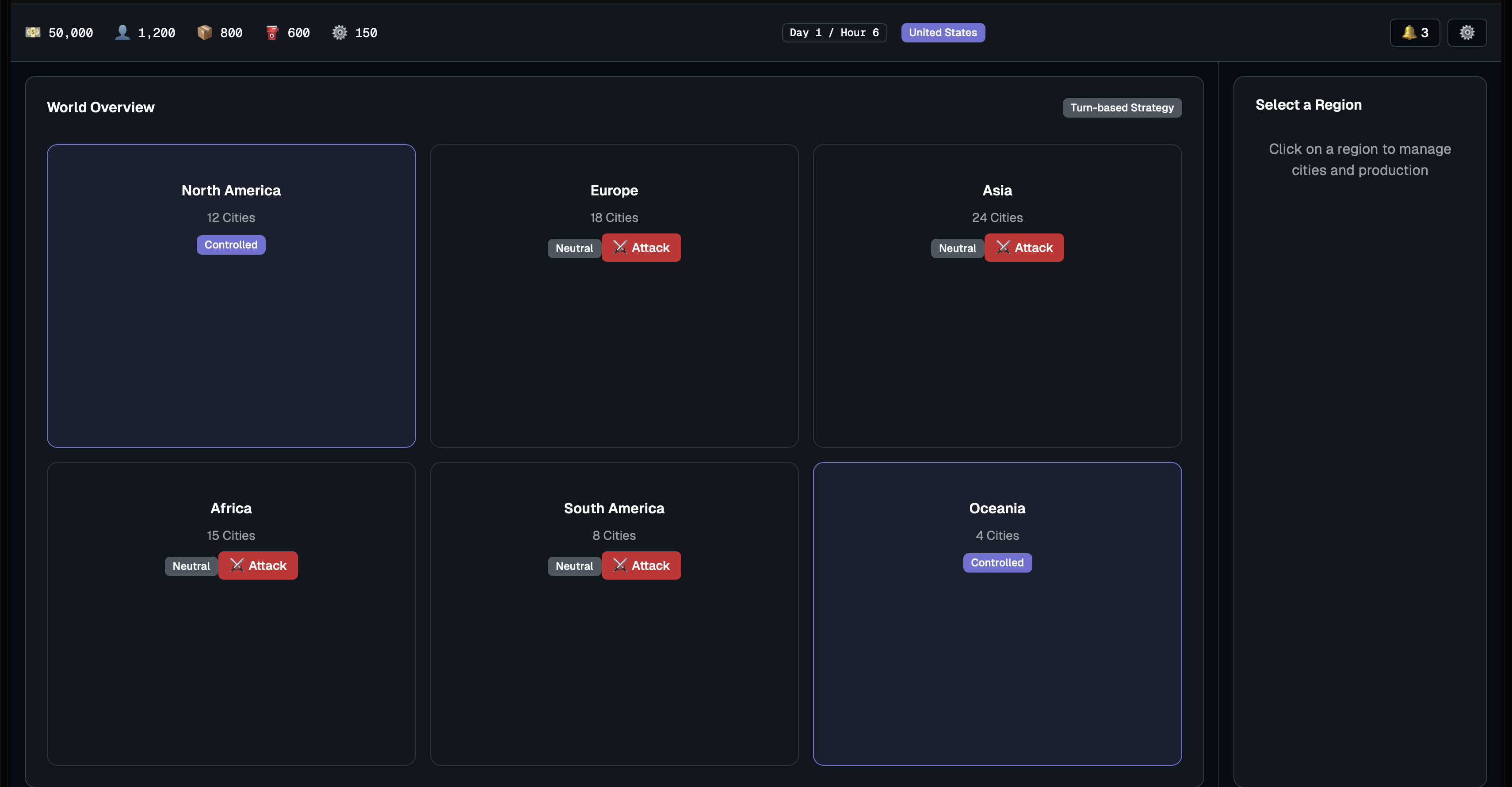Click the gear parts resource icon
Viewport: 1512px width, 787px height.
(339, 32)
